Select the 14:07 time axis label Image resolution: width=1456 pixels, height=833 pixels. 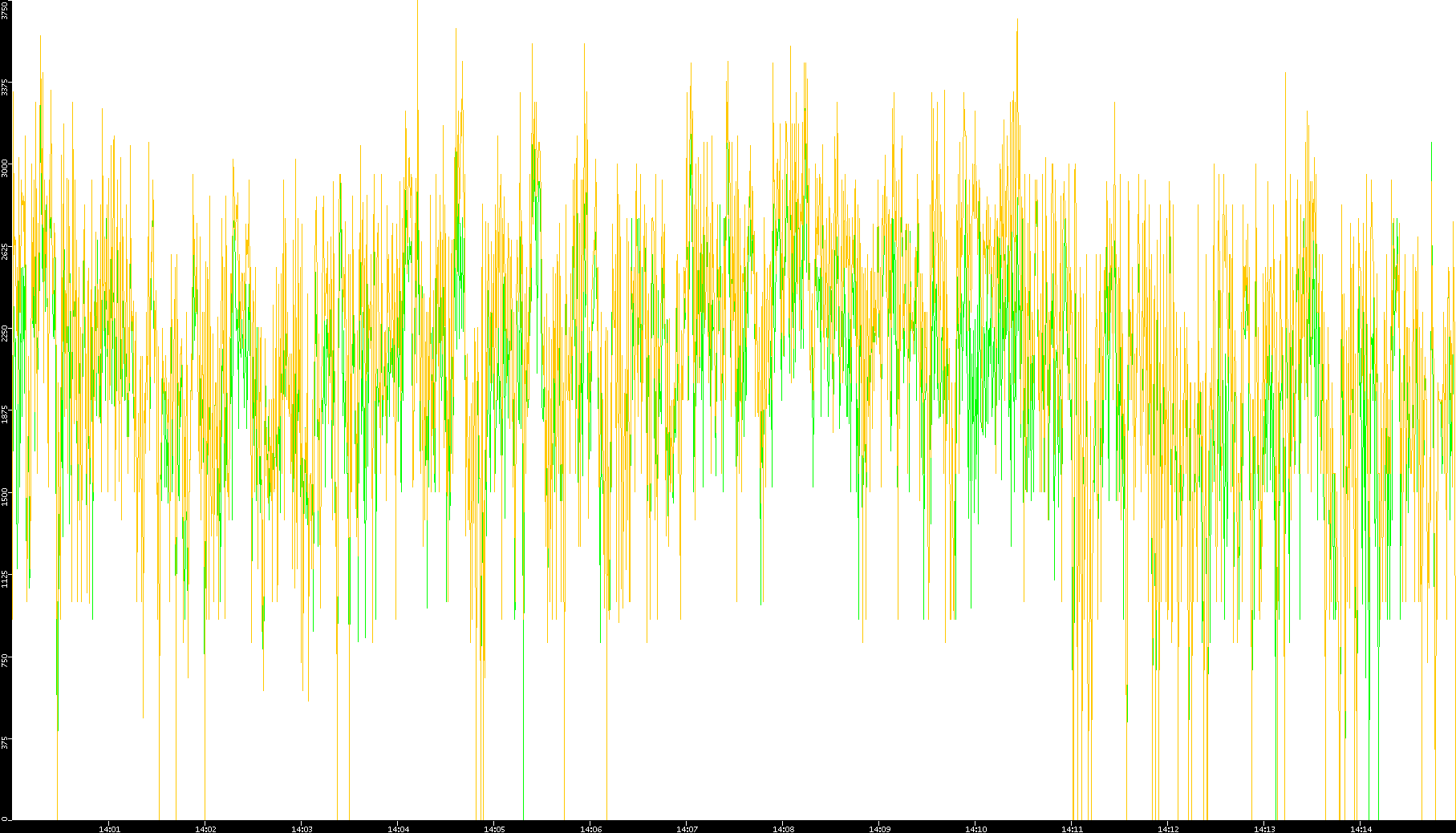point(687,829)
